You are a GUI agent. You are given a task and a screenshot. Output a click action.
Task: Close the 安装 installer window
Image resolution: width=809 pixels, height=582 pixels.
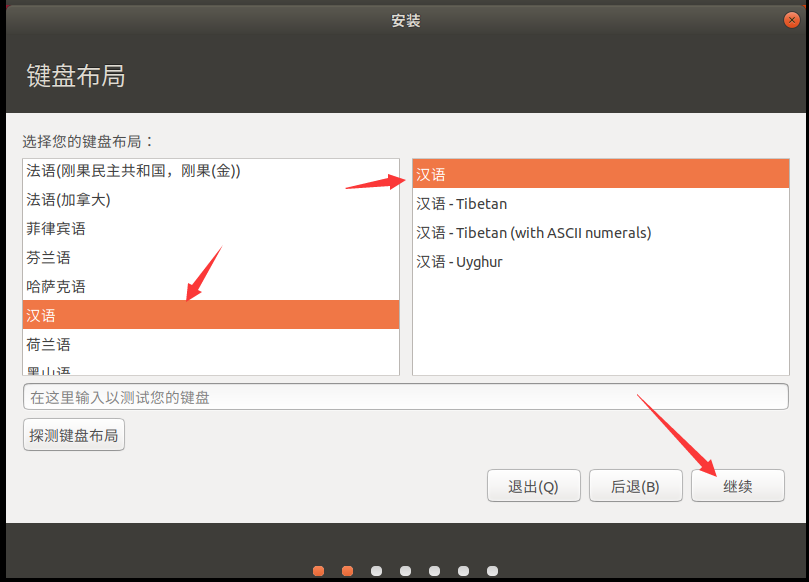[x=791, y=20]
